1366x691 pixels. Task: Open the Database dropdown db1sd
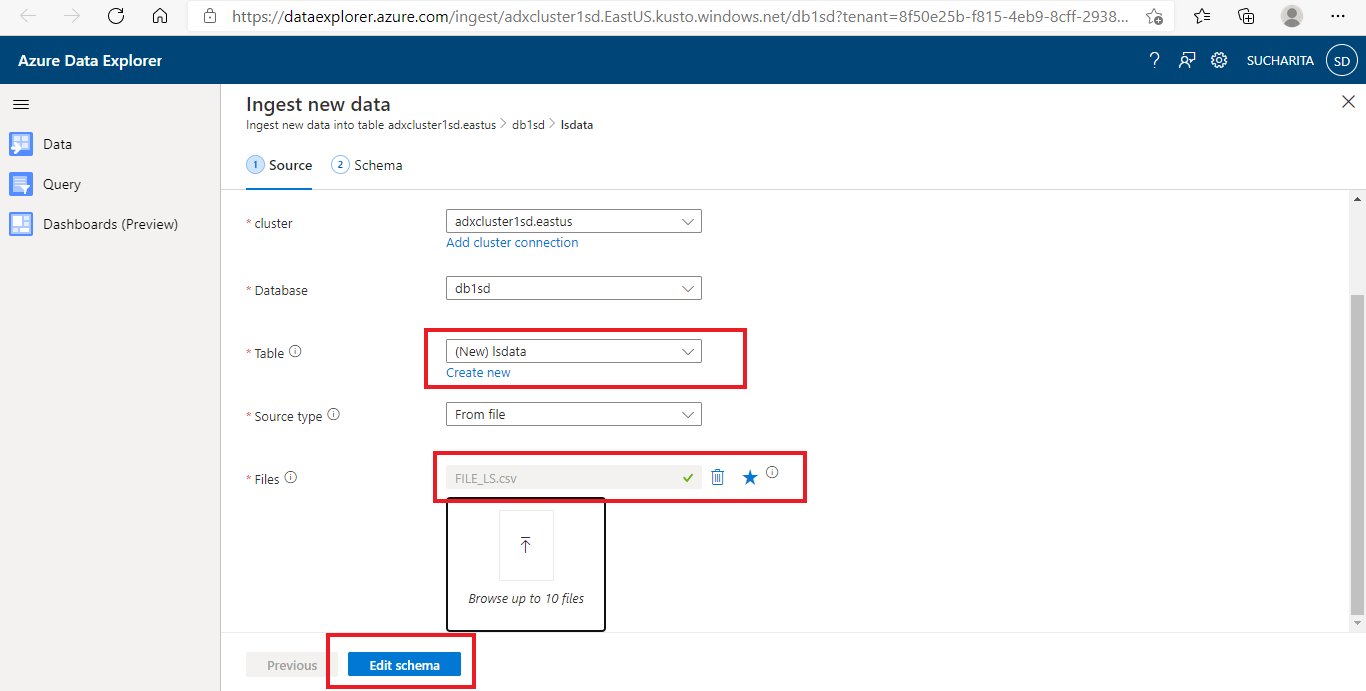coord(573,288)
